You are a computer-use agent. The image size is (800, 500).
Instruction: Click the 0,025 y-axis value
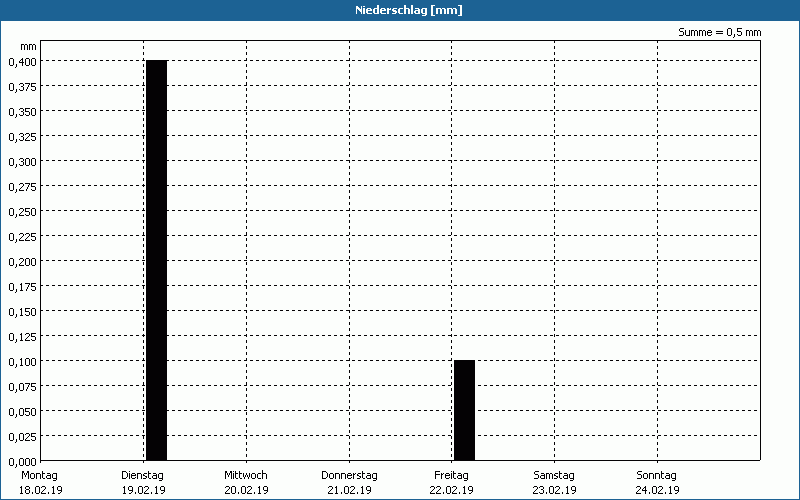coord(22,436)
